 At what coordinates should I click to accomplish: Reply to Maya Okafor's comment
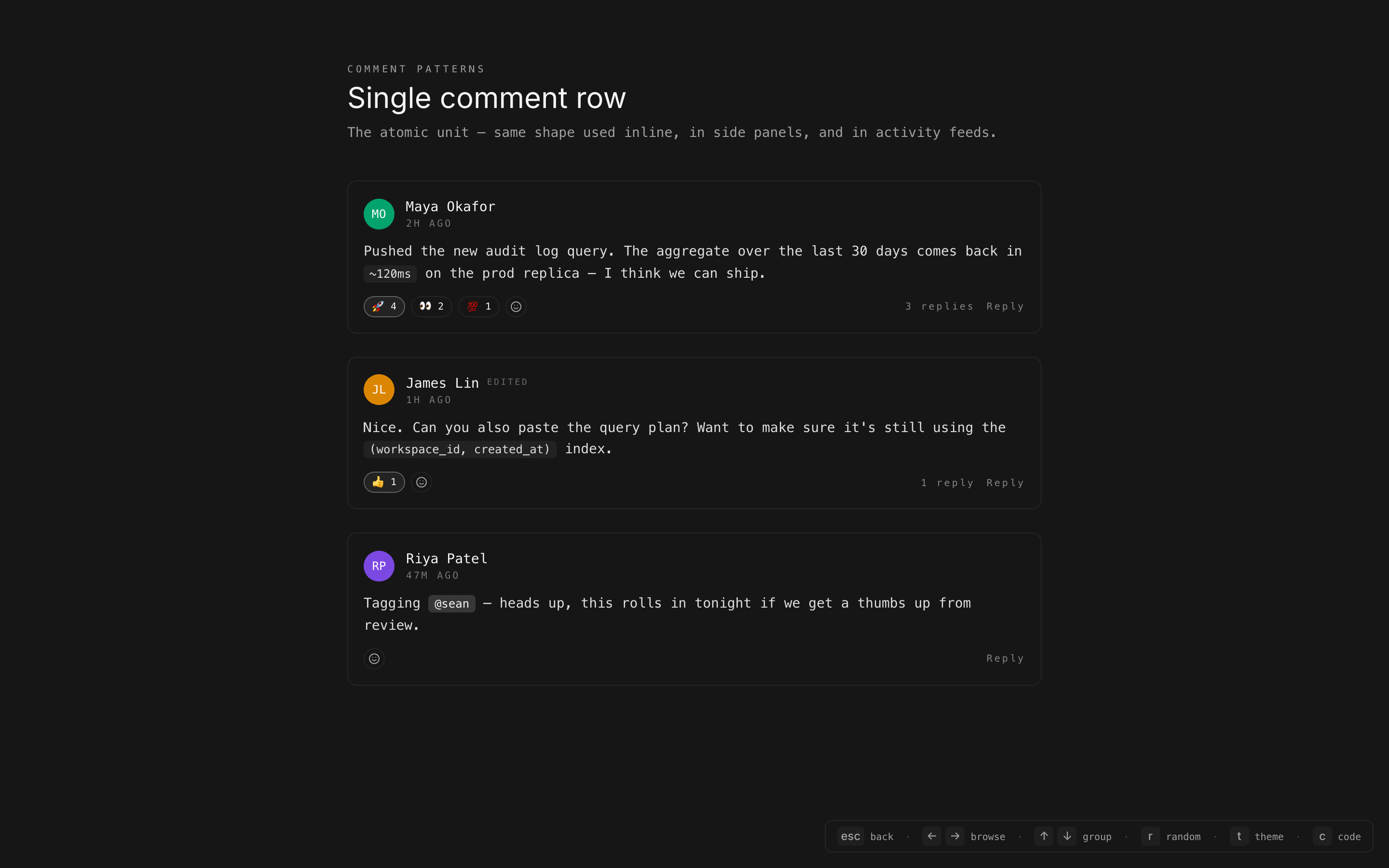pos(1005,307)
